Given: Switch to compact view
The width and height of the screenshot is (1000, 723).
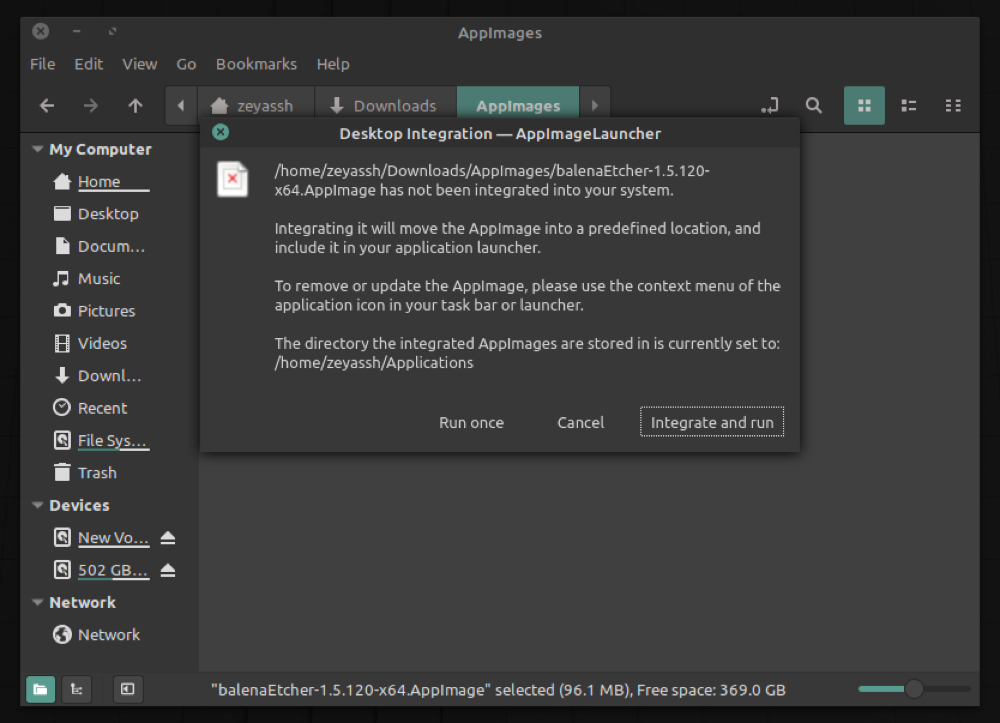Looking at the screenshot, I should coord(953,105).
